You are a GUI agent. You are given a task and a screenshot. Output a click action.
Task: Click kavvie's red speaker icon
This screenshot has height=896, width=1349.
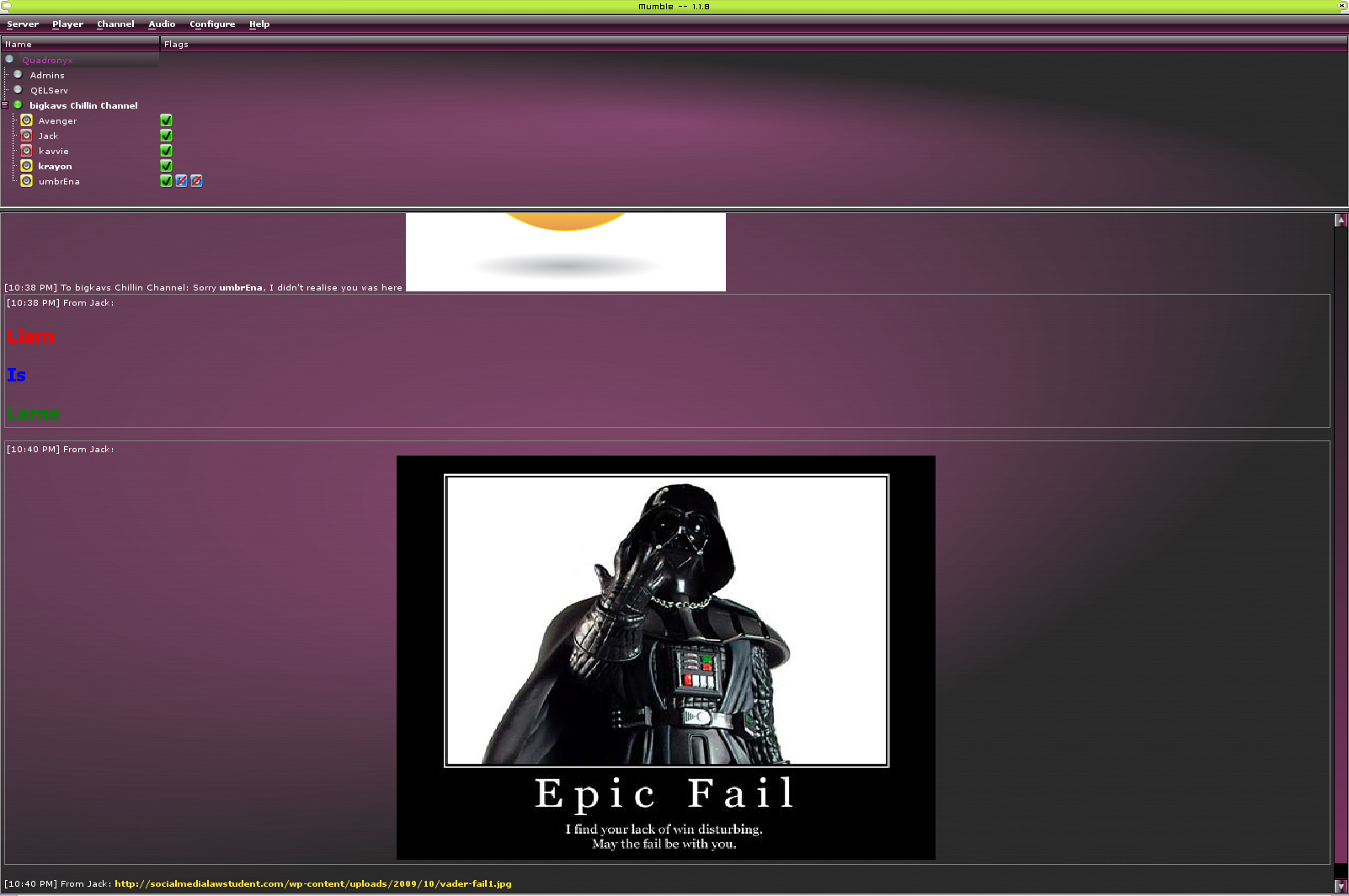pos(27,151)
